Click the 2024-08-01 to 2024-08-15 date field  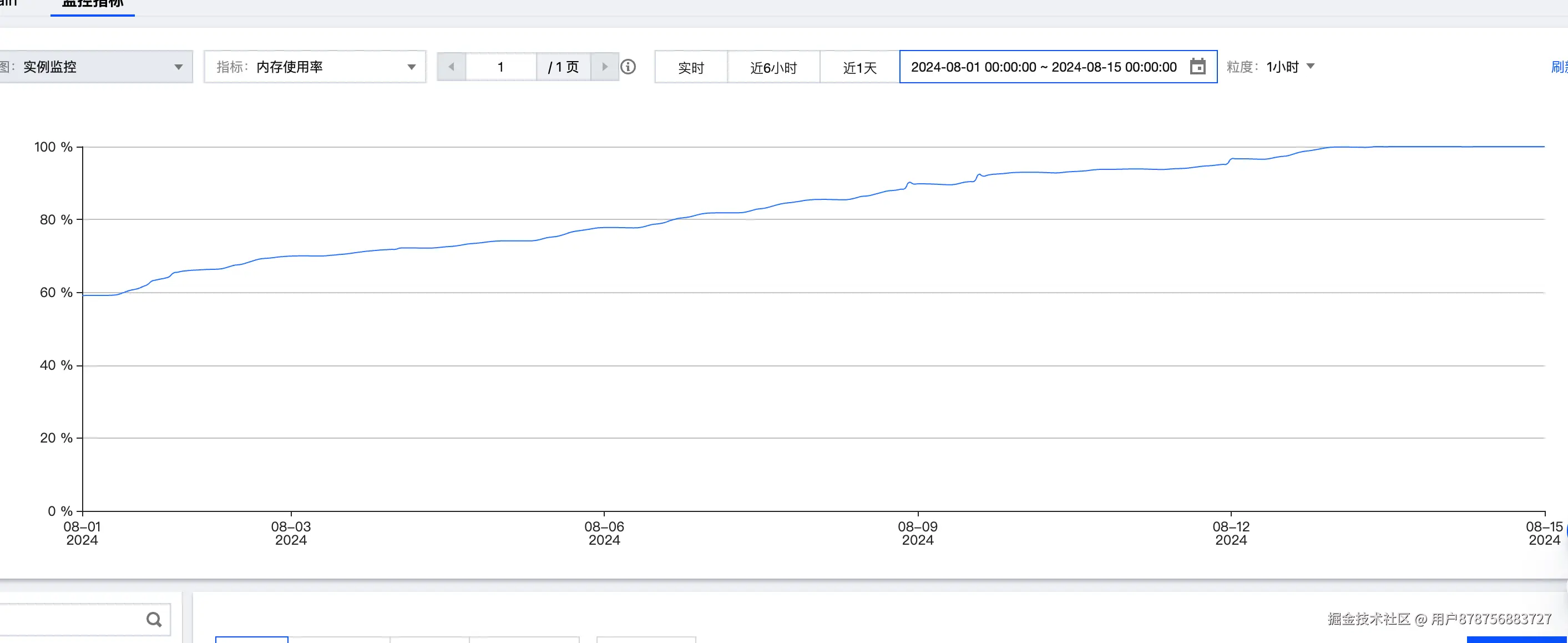pyautogui.click(x=1043, y=67)
